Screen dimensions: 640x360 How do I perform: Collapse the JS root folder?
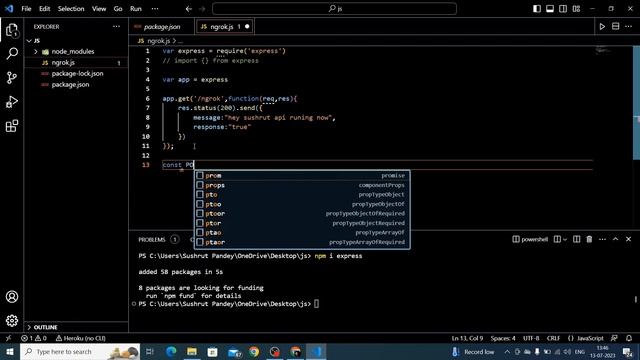point(37,40)
